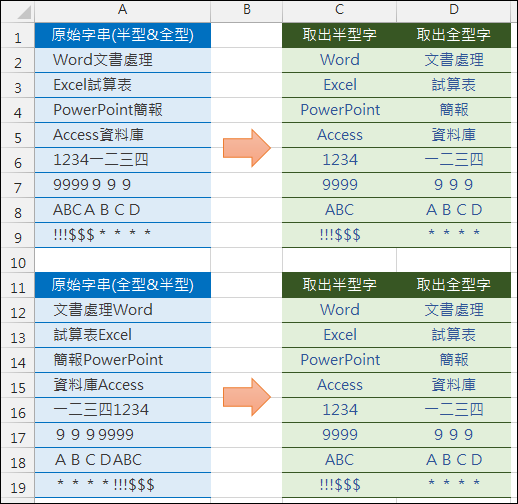Click 文書處理 cell in row 12
Screen dimensions: 518x504
pos(454,310)
